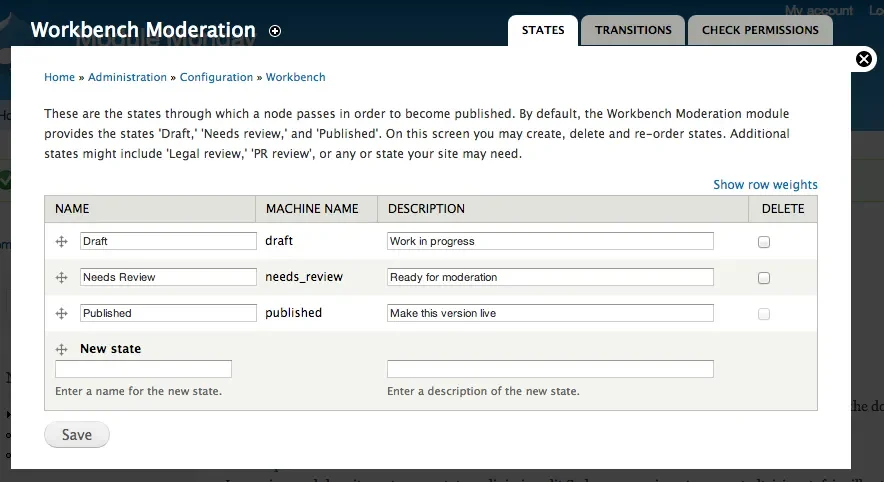The height and width of the screenshot is (482, 884).
Task: Click the New state label
Action: (x=110, y=349)
